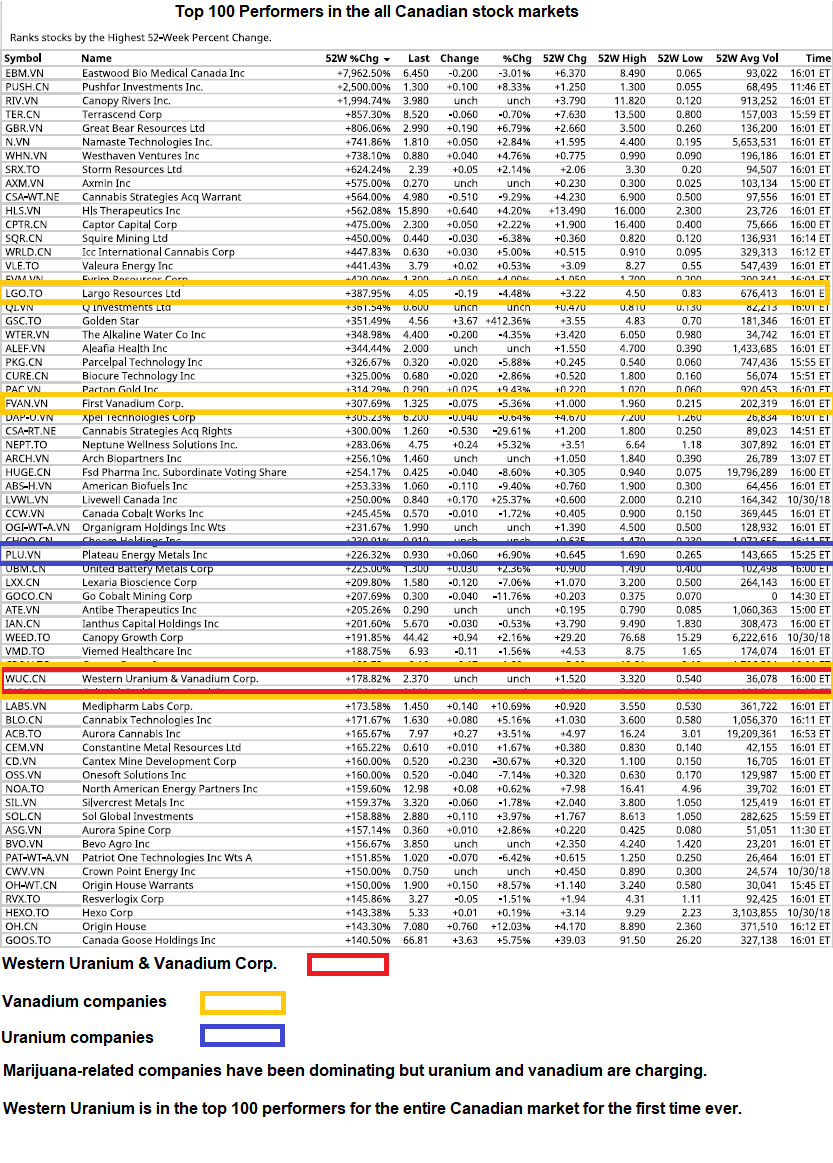This screenshot has height=1163, width=833.
Task: Click the Vanadium companies legend label
Action: [x=84, y=1001]
